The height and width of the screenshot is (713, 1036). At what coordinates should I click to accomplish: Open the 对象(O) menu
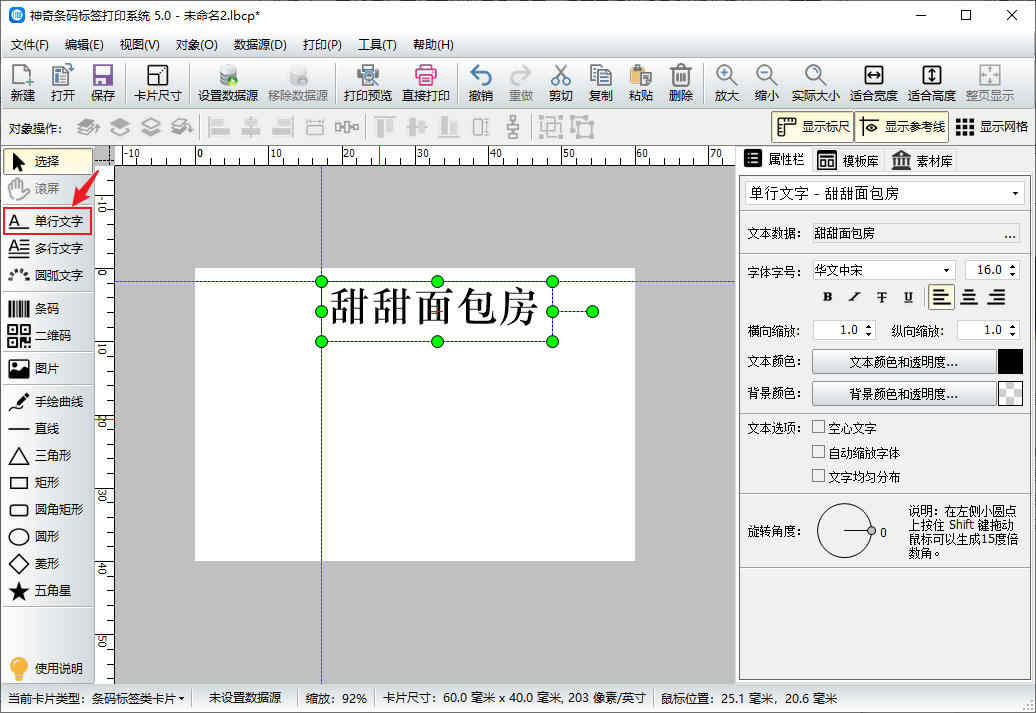click(196, 45)
